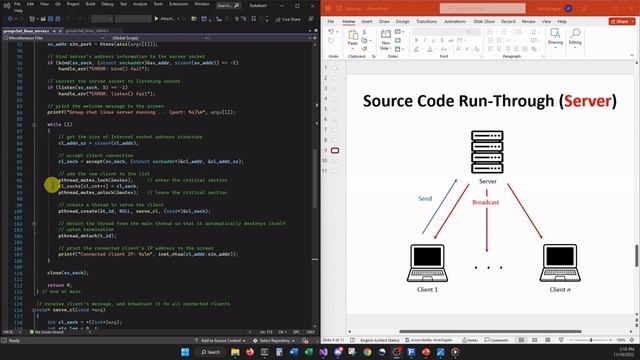This screenshot has height=360, width=640.
Task: Open Google Chrome from taskbar
Action: click(x=367, y=352)
